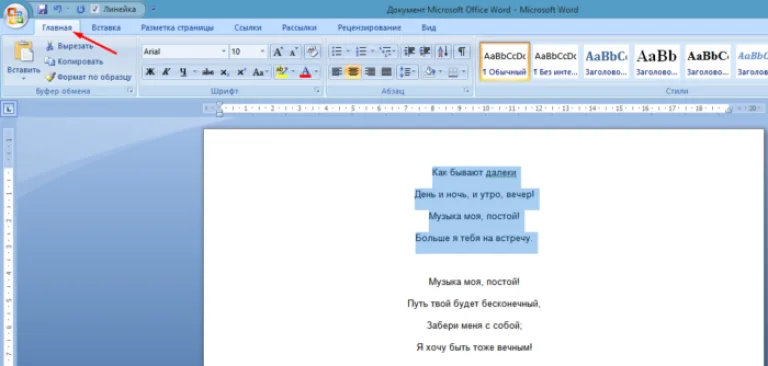
Task: Open line spacing options
Action: coord(408,72)
